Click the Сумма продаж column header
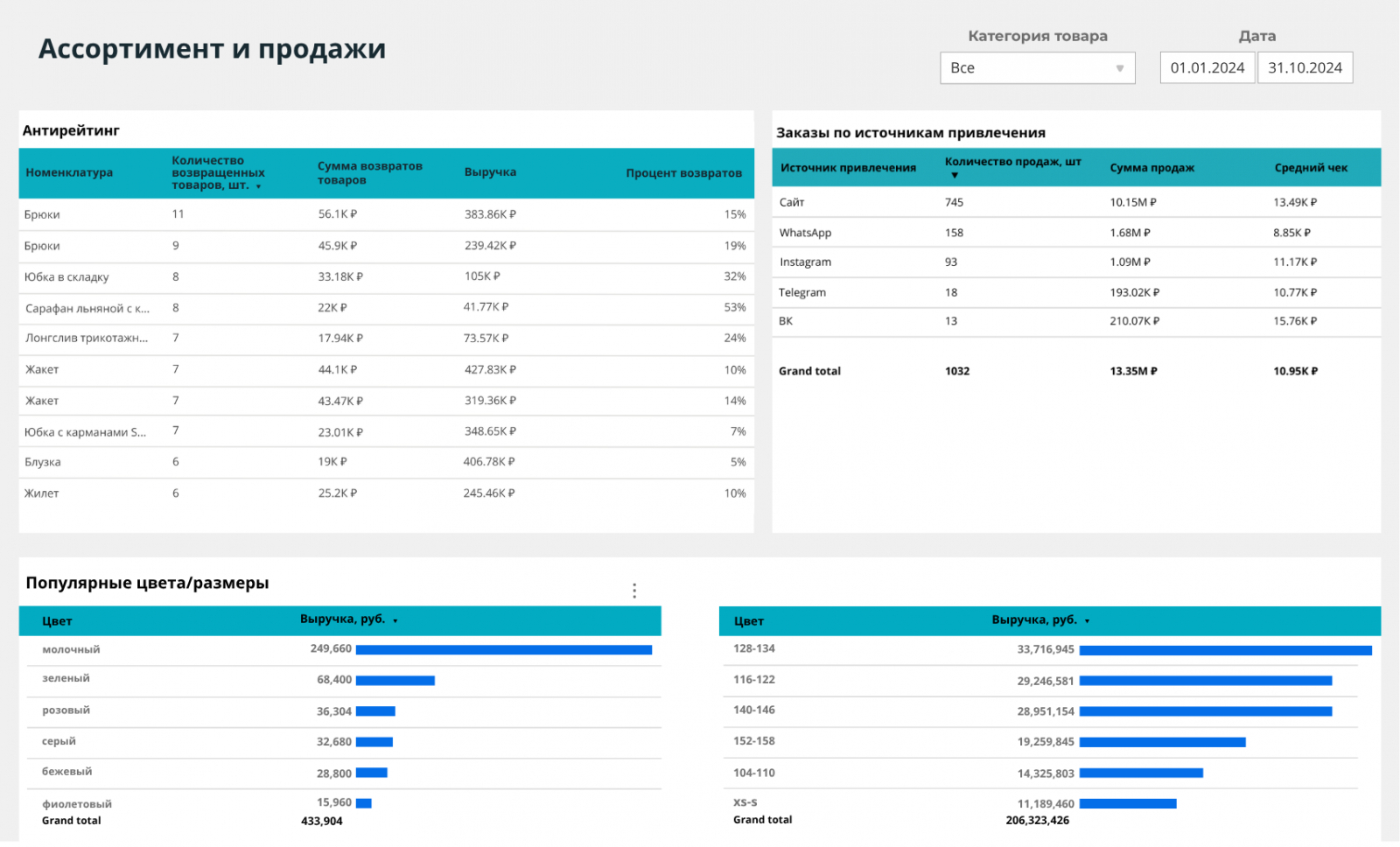This screenshot has width=1400, height=847. 1151,168
